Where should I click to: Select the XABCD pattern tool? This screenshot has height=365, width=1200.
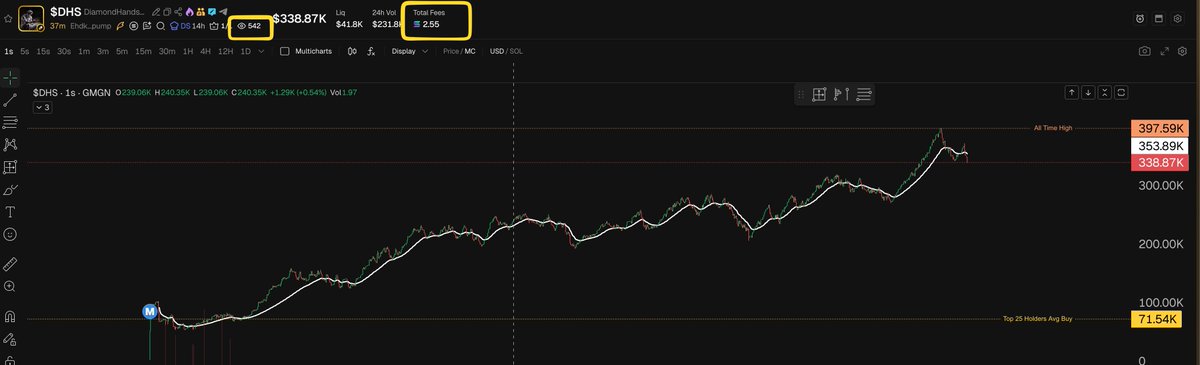coord(10,145)
